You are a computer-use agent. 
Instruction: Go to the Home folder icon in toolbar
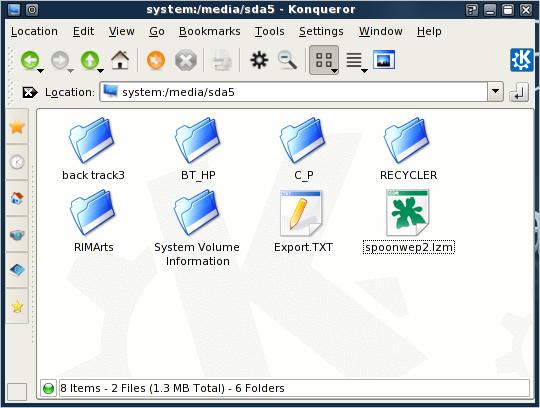pyautogui.click(x=120, y=60)
